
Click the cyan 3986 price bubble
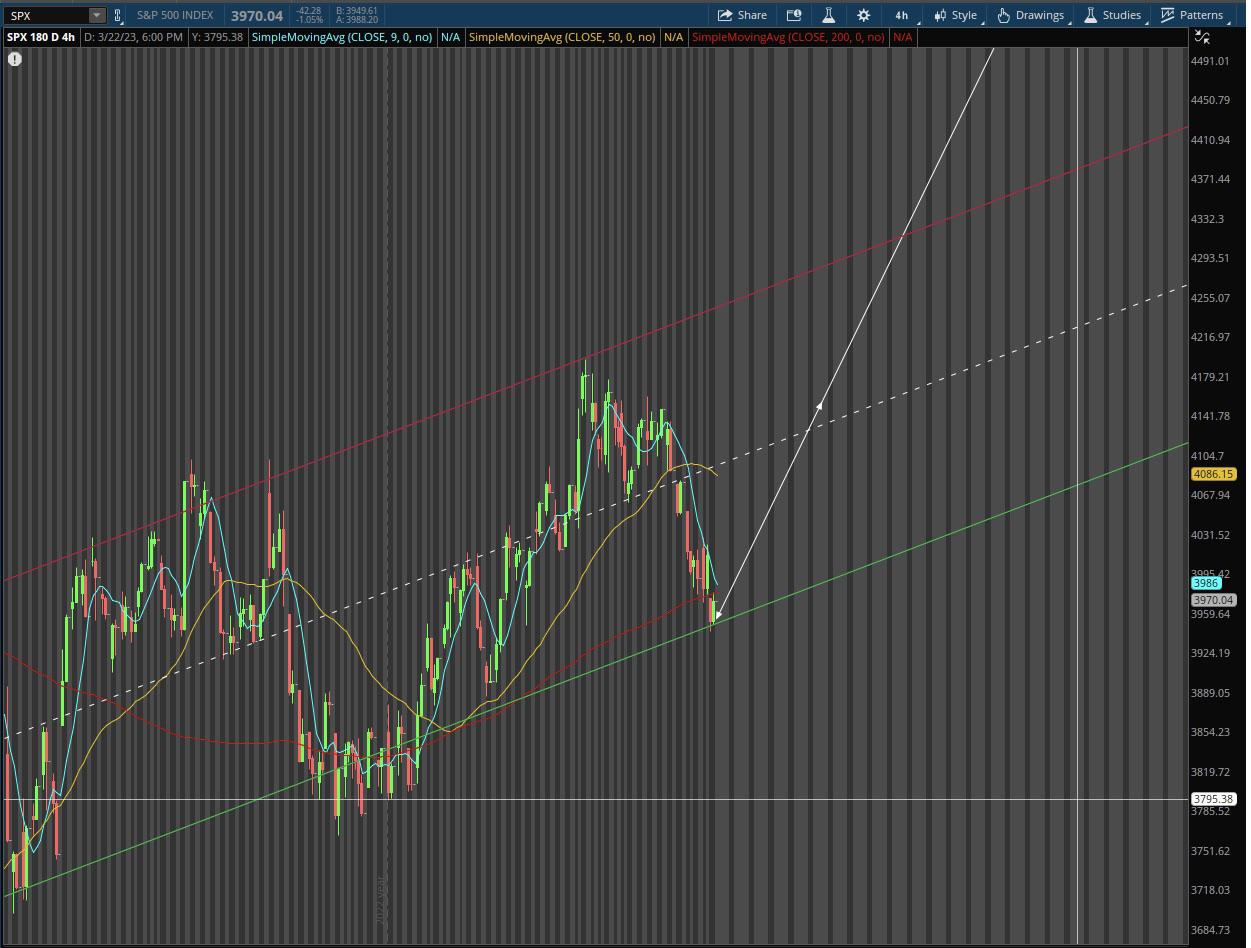[1205, 583]
